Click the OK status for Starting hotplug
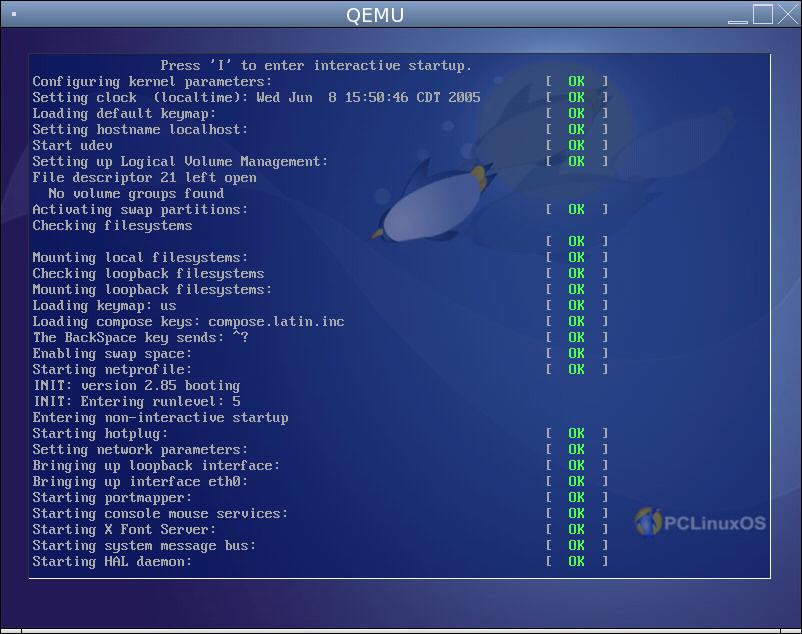The height and width of the screenshot is (634, 802). click(x=576, y=433)
